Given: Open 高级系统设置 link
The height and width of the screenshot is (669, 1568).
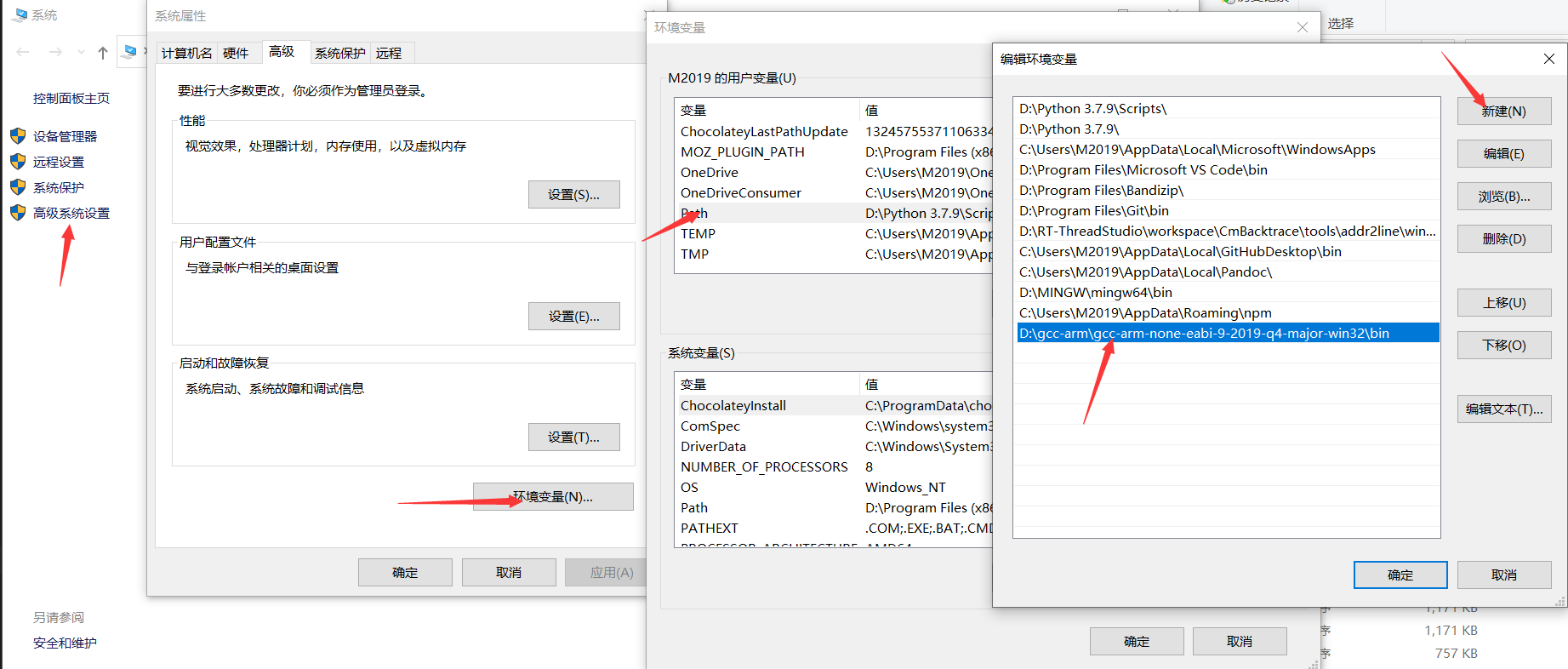Looking at the screenshot, I should pyautogui.click(x=71, y=213).
